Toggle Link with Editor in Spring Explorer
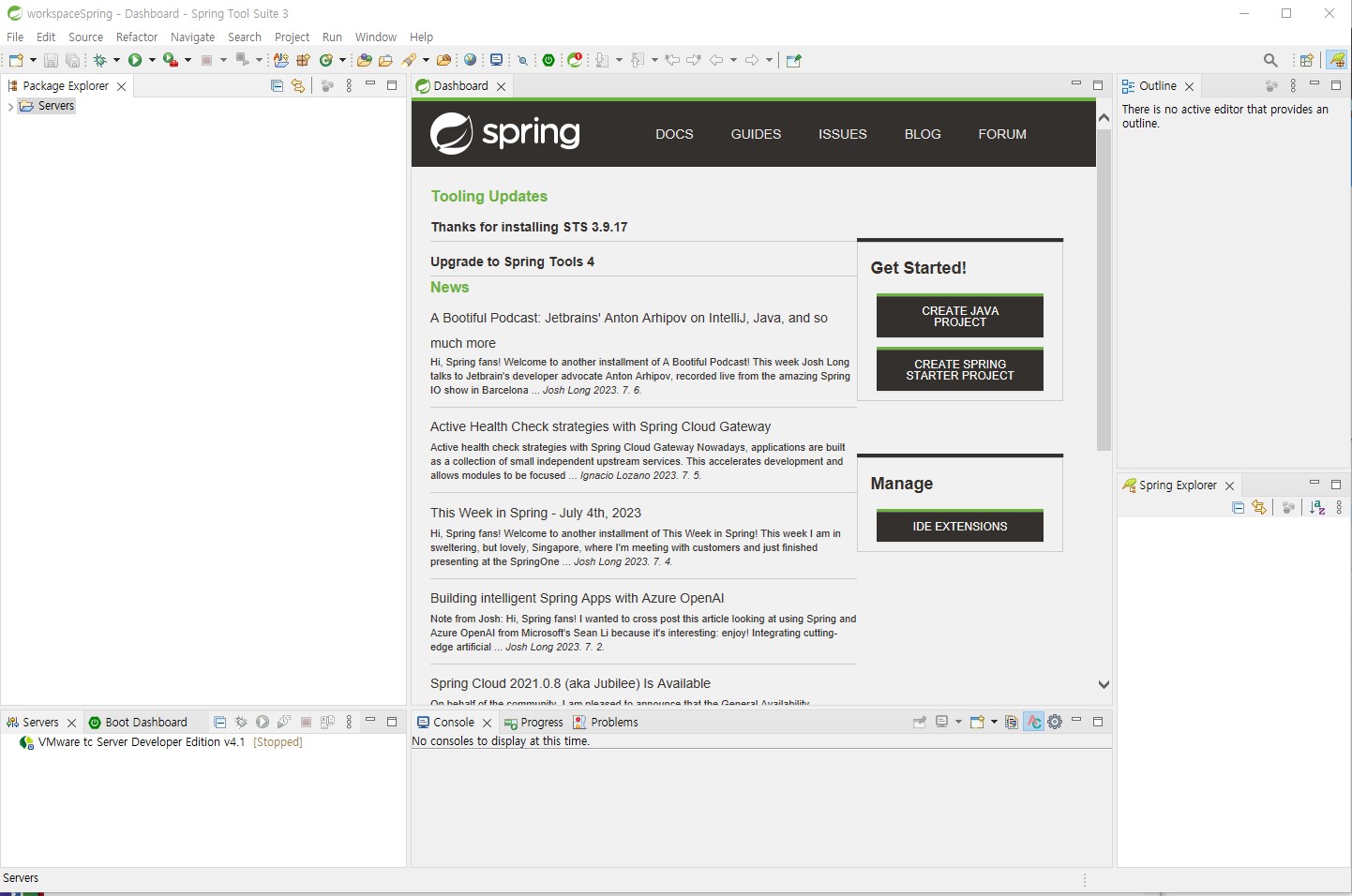1352x896 pixels. pos(1259,507)
